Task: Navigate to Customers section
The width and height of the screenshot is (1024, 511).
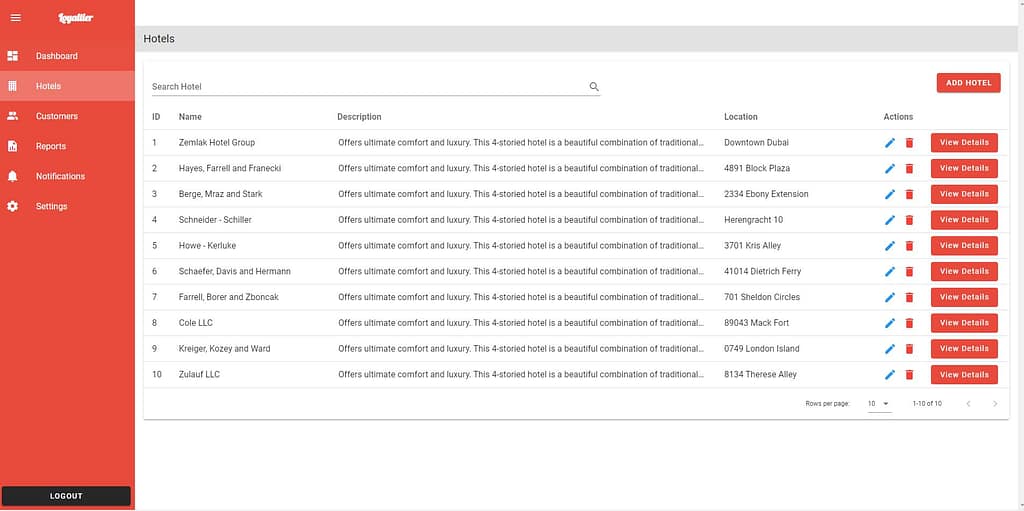Action: (x=56, y=116)
